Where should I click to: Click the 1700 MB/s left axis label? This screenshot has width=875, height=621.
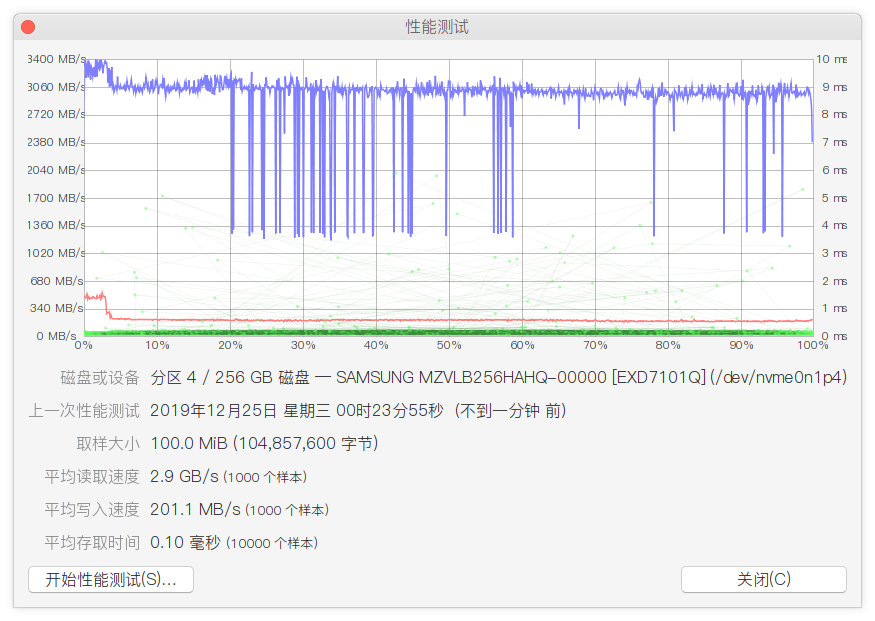[57, 198]
